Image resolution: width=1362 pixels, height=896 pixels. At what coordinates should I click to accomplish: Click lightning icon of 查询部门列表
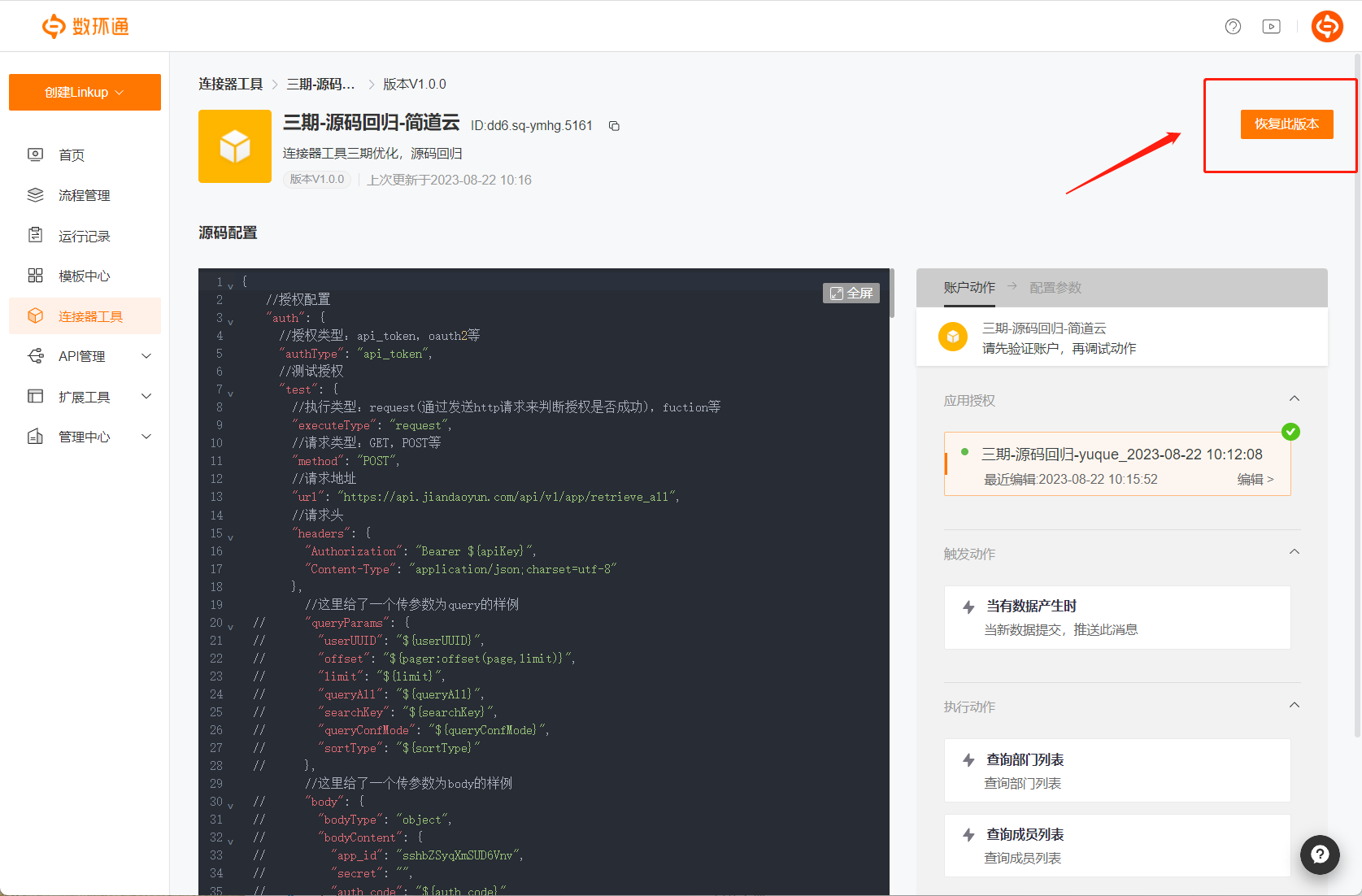pyautogui.click(x=968, y=759)
